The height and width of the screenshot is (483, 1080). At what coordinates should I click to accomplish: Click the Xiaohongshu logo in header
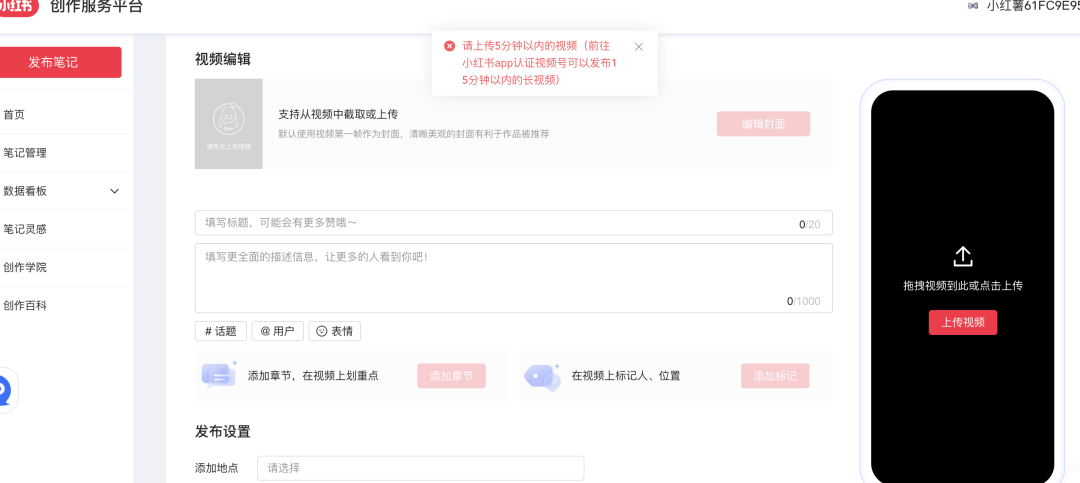pyautogui.click(x=17, y=6)
